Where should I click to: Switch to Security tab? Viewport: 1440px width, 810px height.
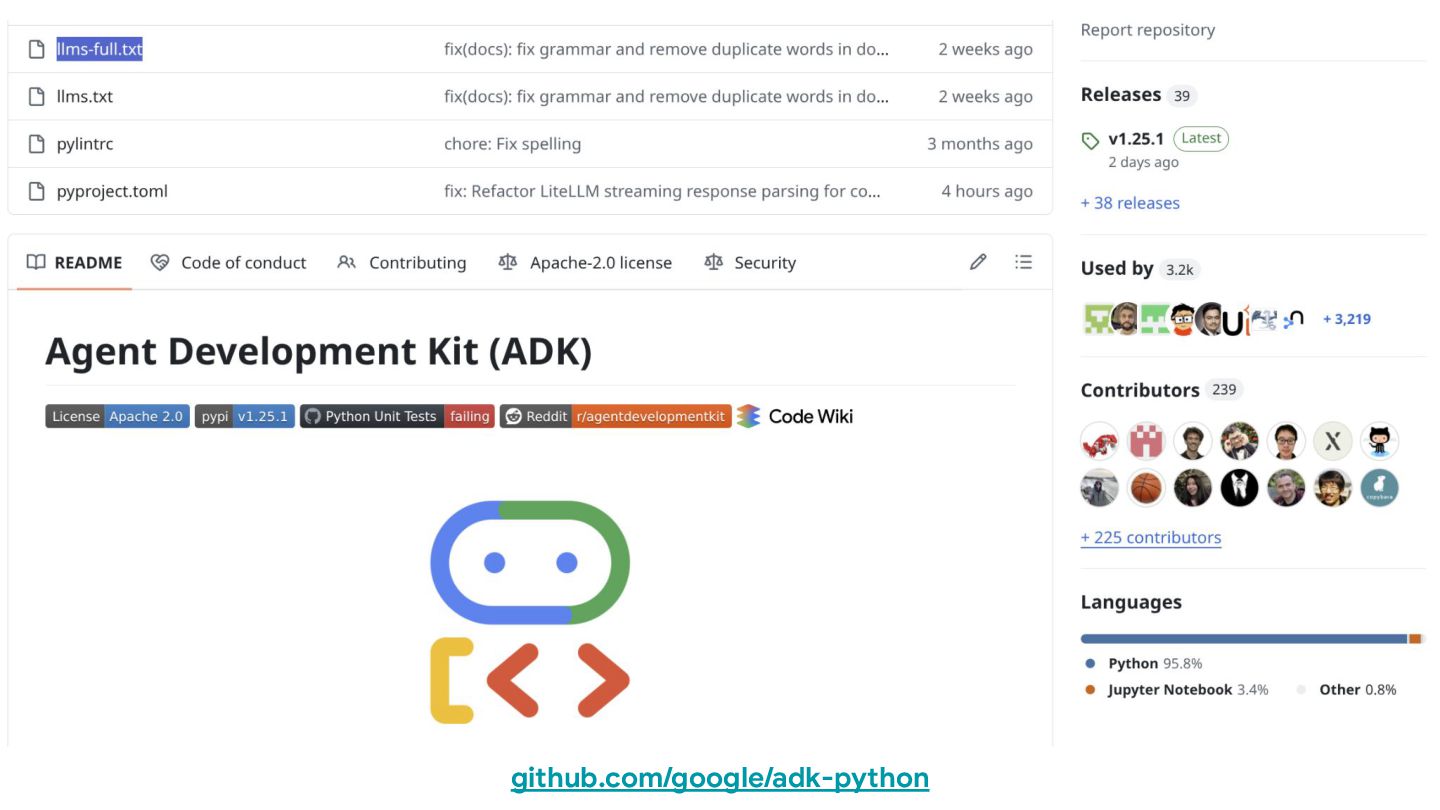750,263
